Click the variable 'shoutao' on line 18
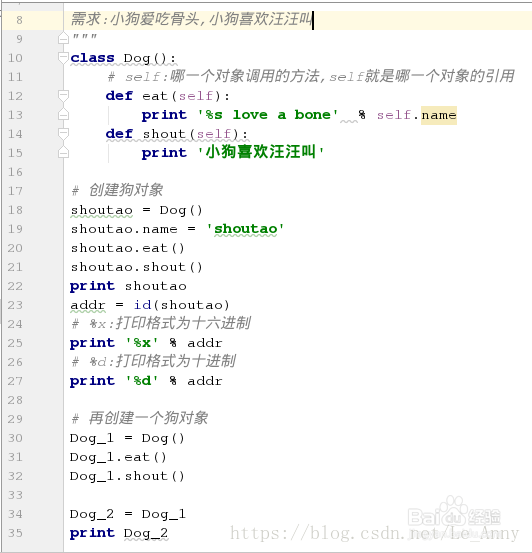The width and height of the screenshot is (532, 553). 102,210
